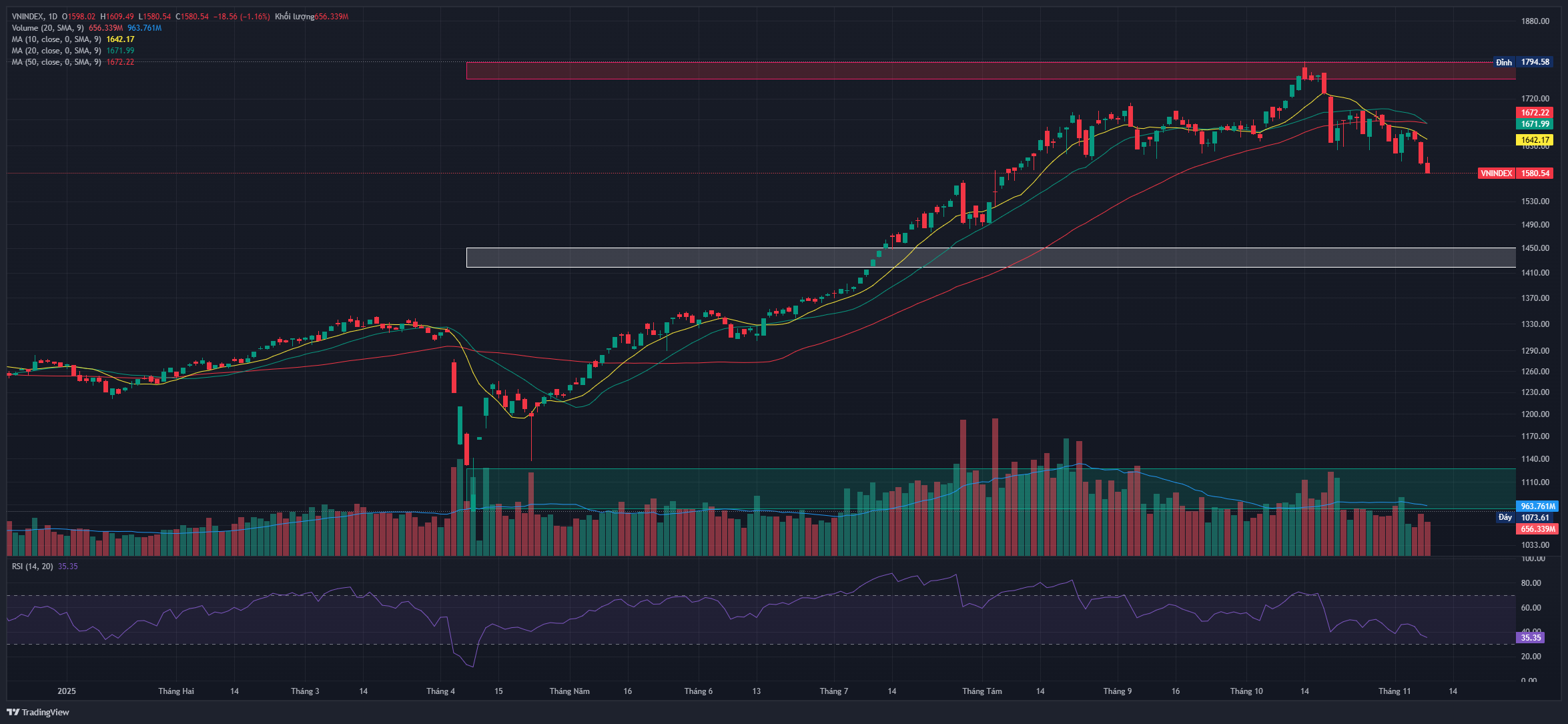Screen dimensions: 1568x724
Task: Click the purple 35.35 RSI value label
Action: tap(1531, 638)
